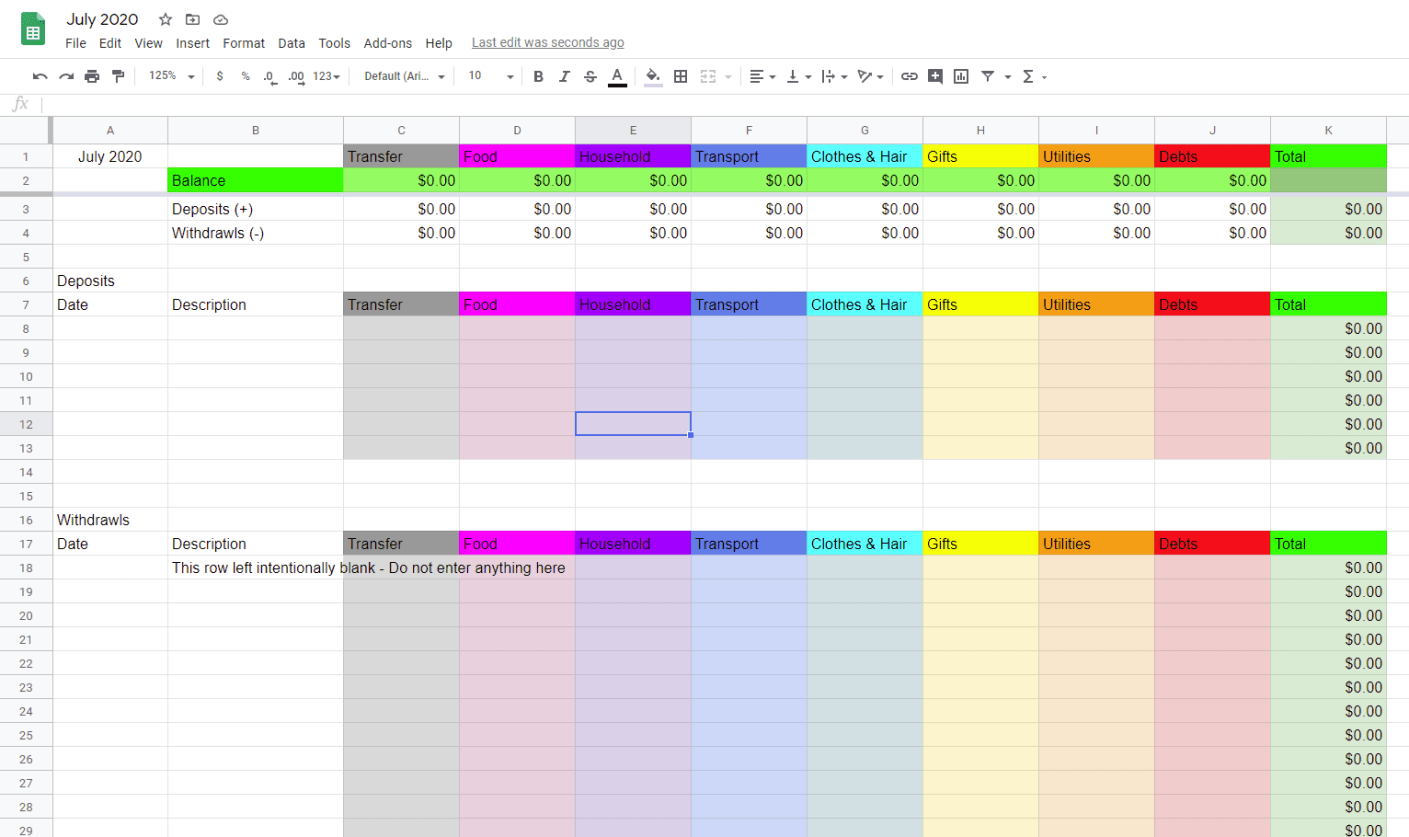Move document using the folder icon
This screenshot has height=837, width=1409.
click(x=193, y=19)
